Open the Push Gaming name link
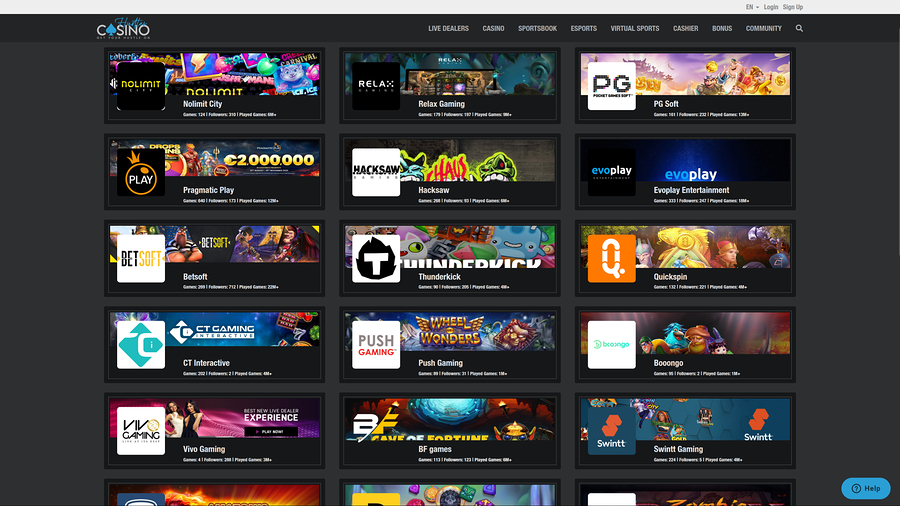The image size is (900, 506). (440, 363)
